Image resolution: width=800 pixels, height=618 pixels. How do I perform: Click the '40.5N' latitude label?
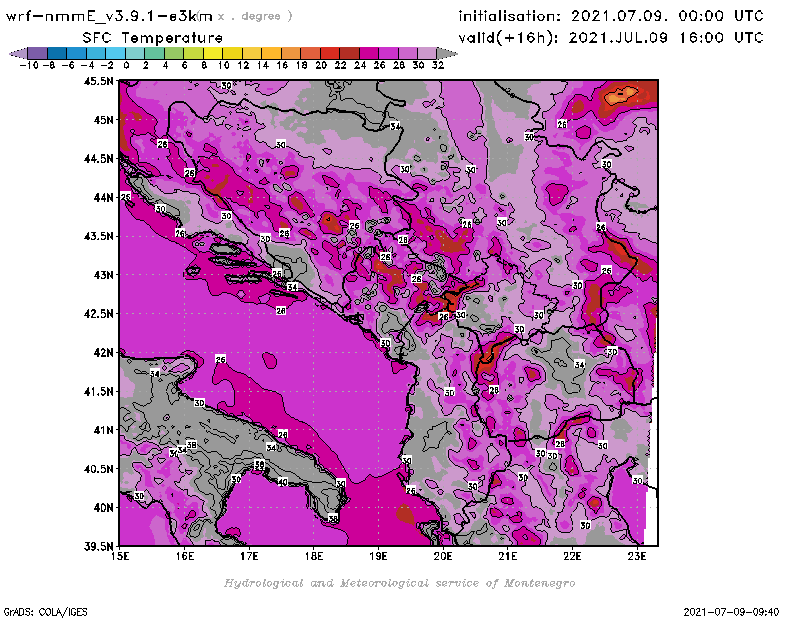98,469
